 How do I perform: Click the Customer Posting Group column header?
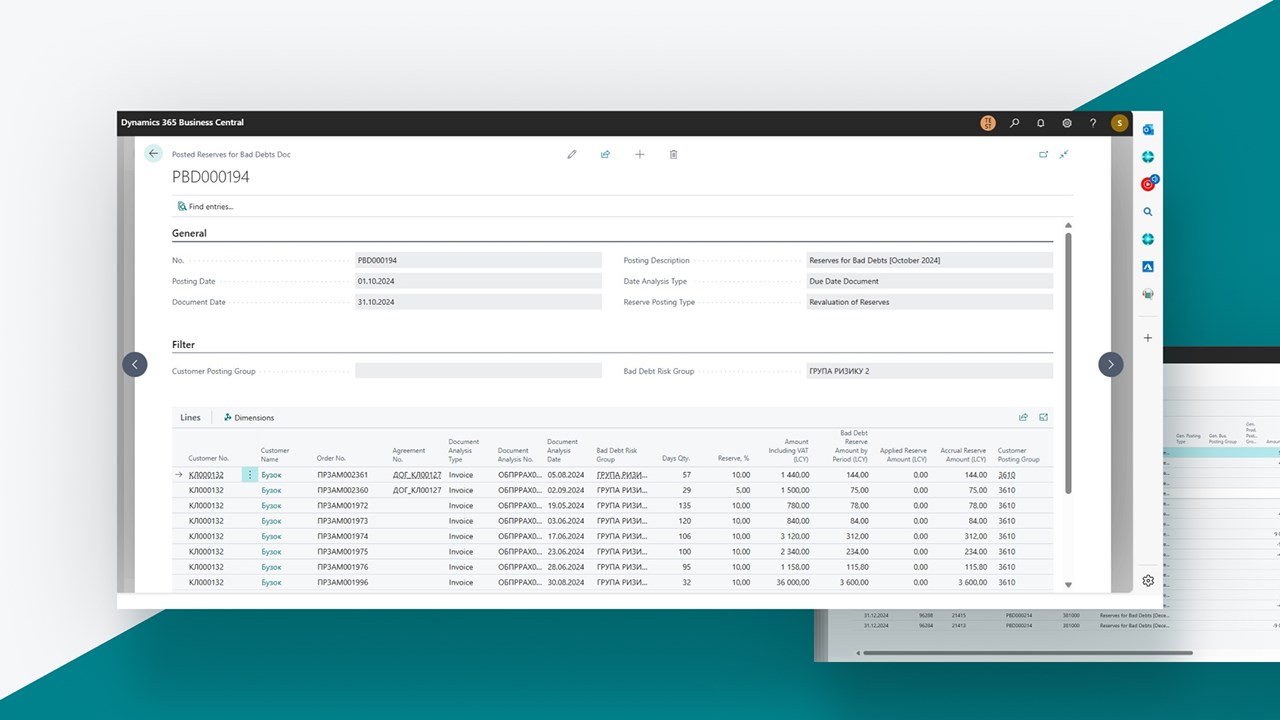[x=1019, y=455]
